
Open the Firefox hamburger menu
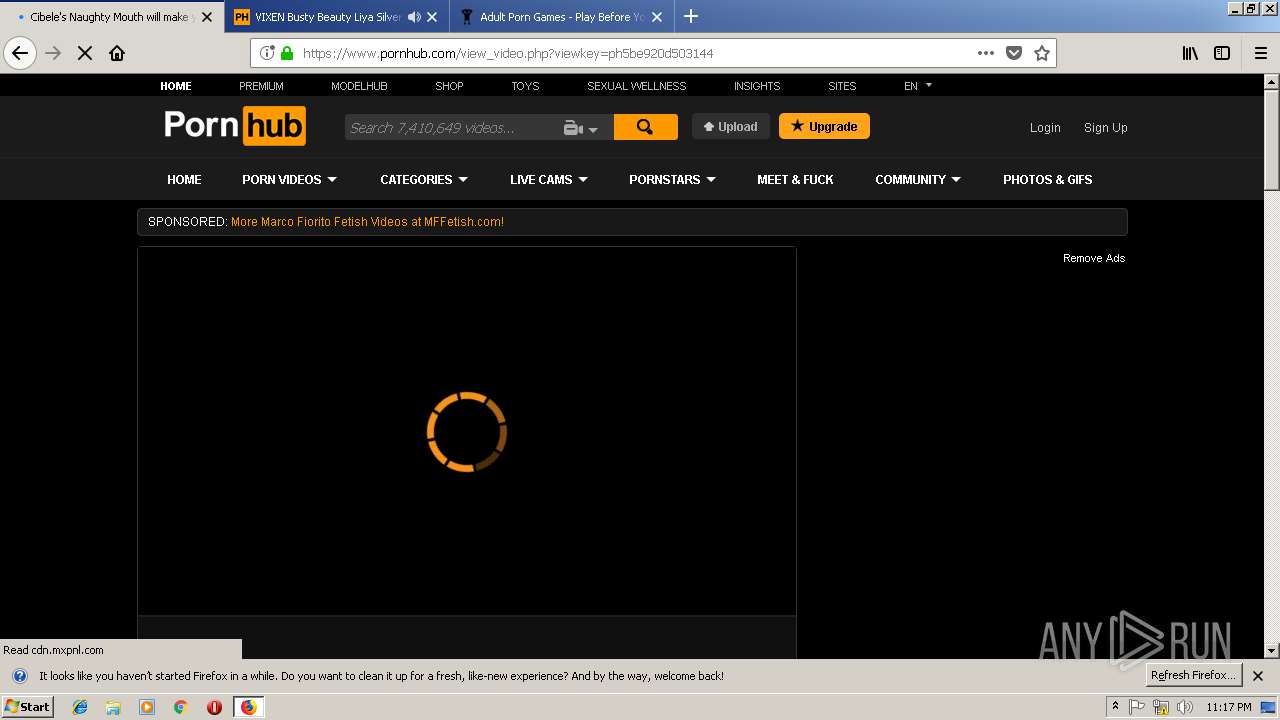pyautogui.click(x=1261, y=53)
